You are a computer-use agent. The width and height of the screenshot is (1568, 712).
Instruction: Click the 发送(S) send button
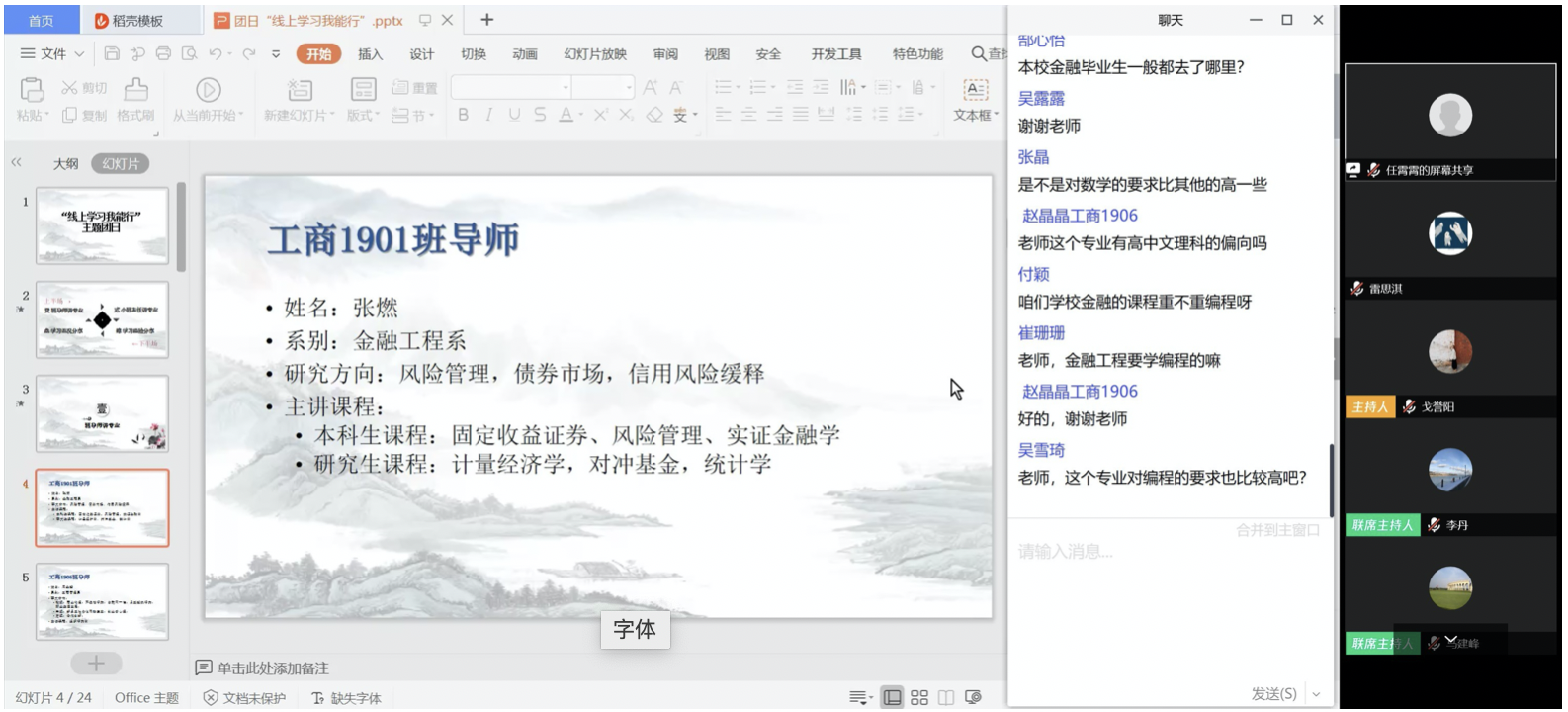tap(1273, 694)
